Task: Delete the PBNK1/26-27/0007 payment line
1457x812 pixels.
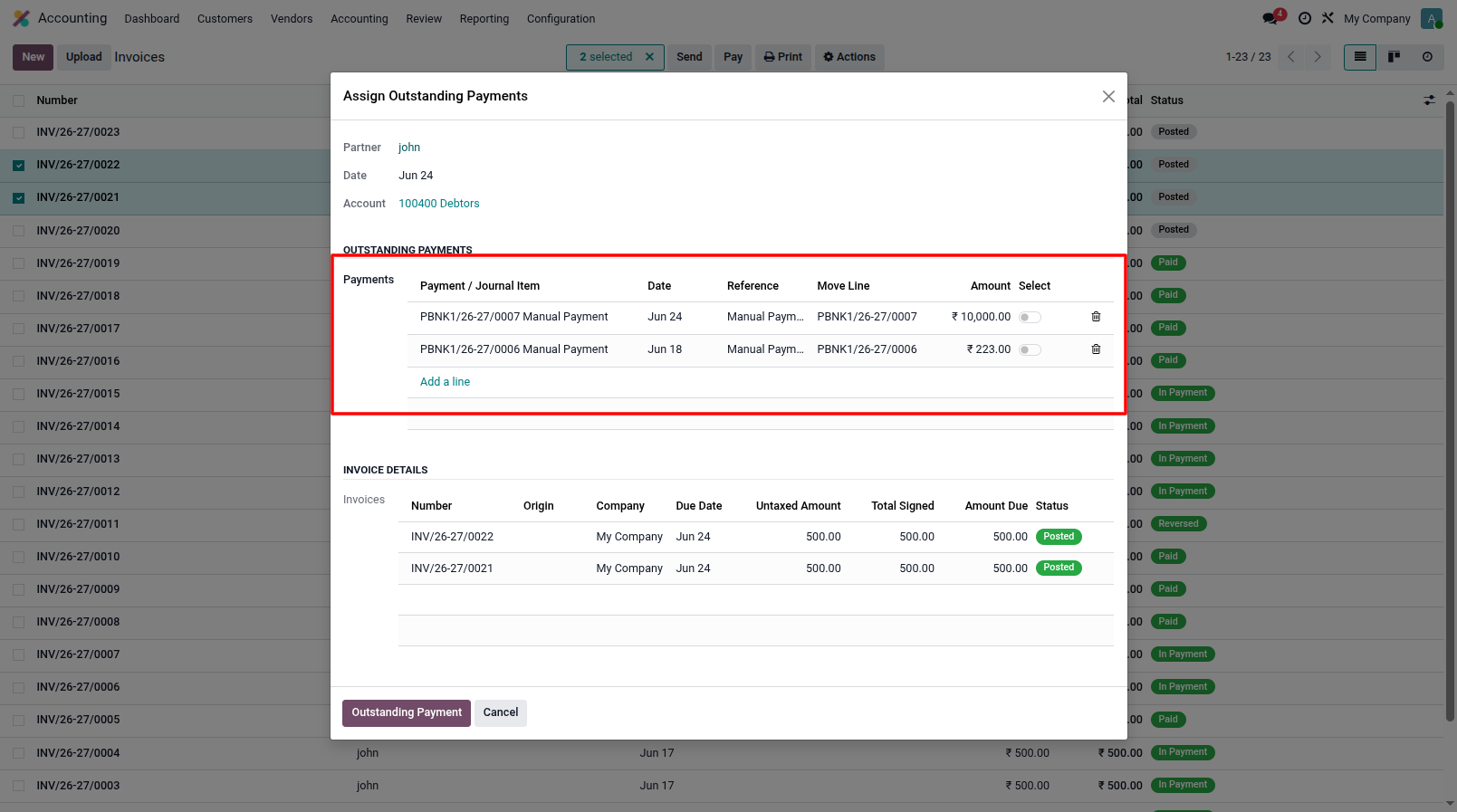Action: [1096, 317]
